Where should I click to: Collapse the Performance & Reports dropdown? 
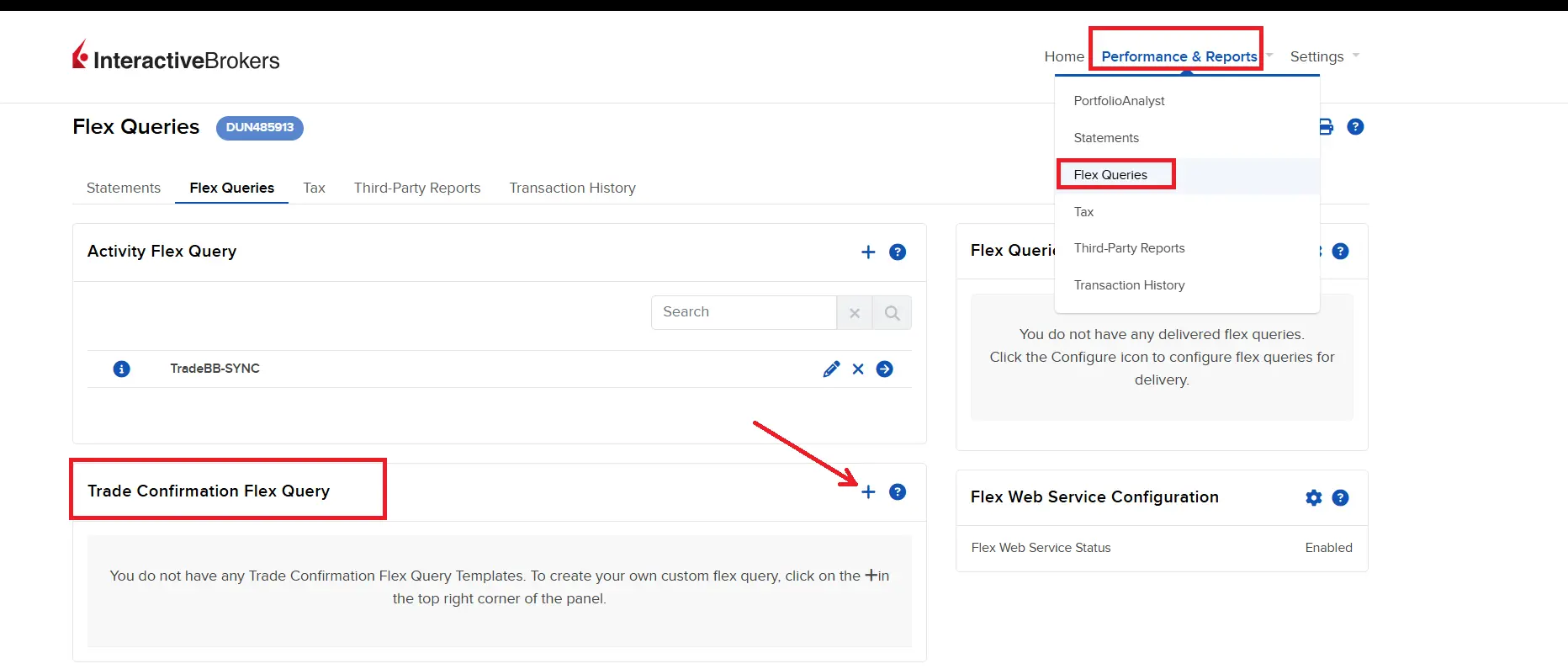tap(1179, 56)
